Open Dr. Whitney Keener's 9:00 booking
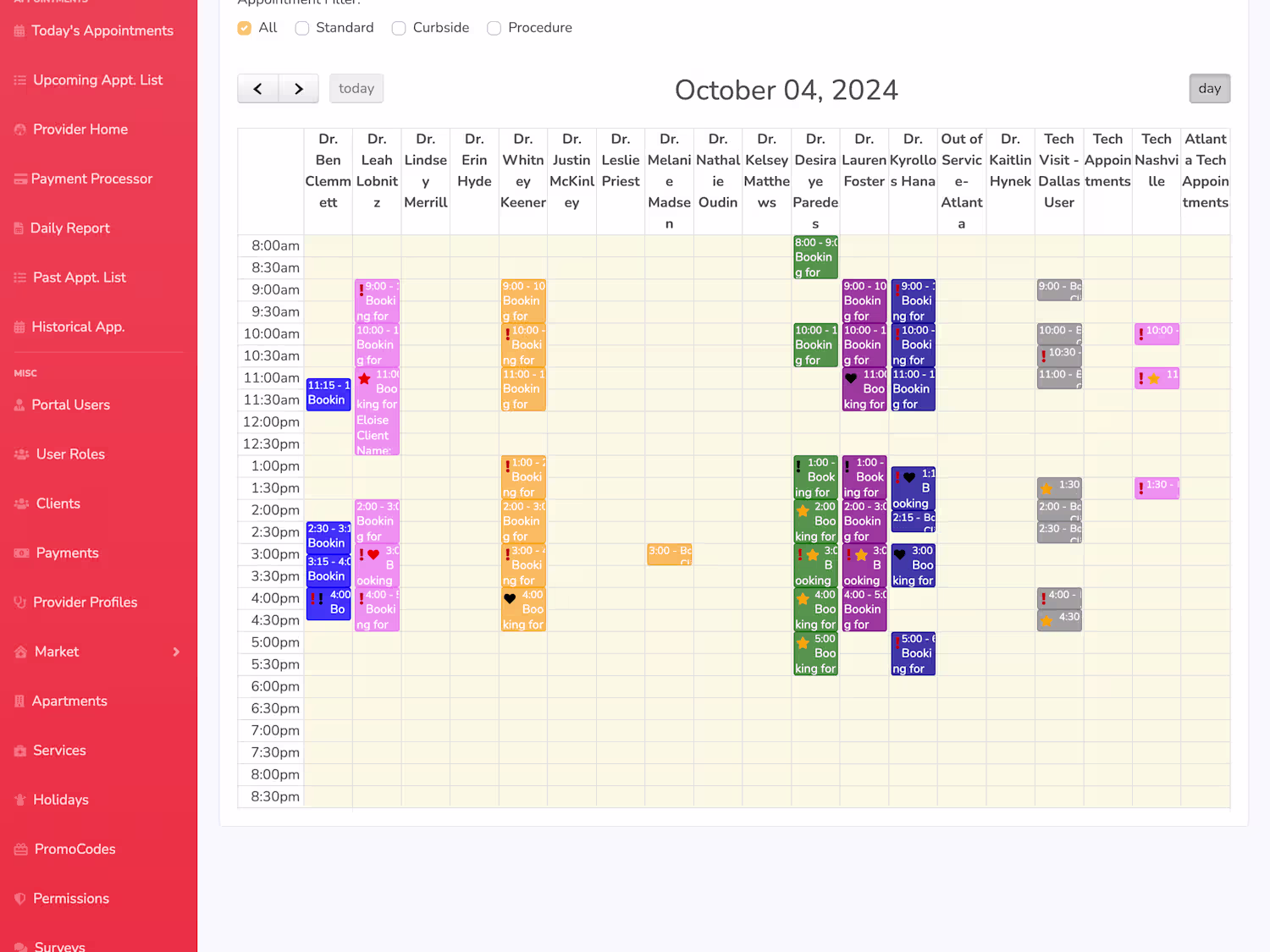This screenshot has height=952, width=1270. click(523, 301)
